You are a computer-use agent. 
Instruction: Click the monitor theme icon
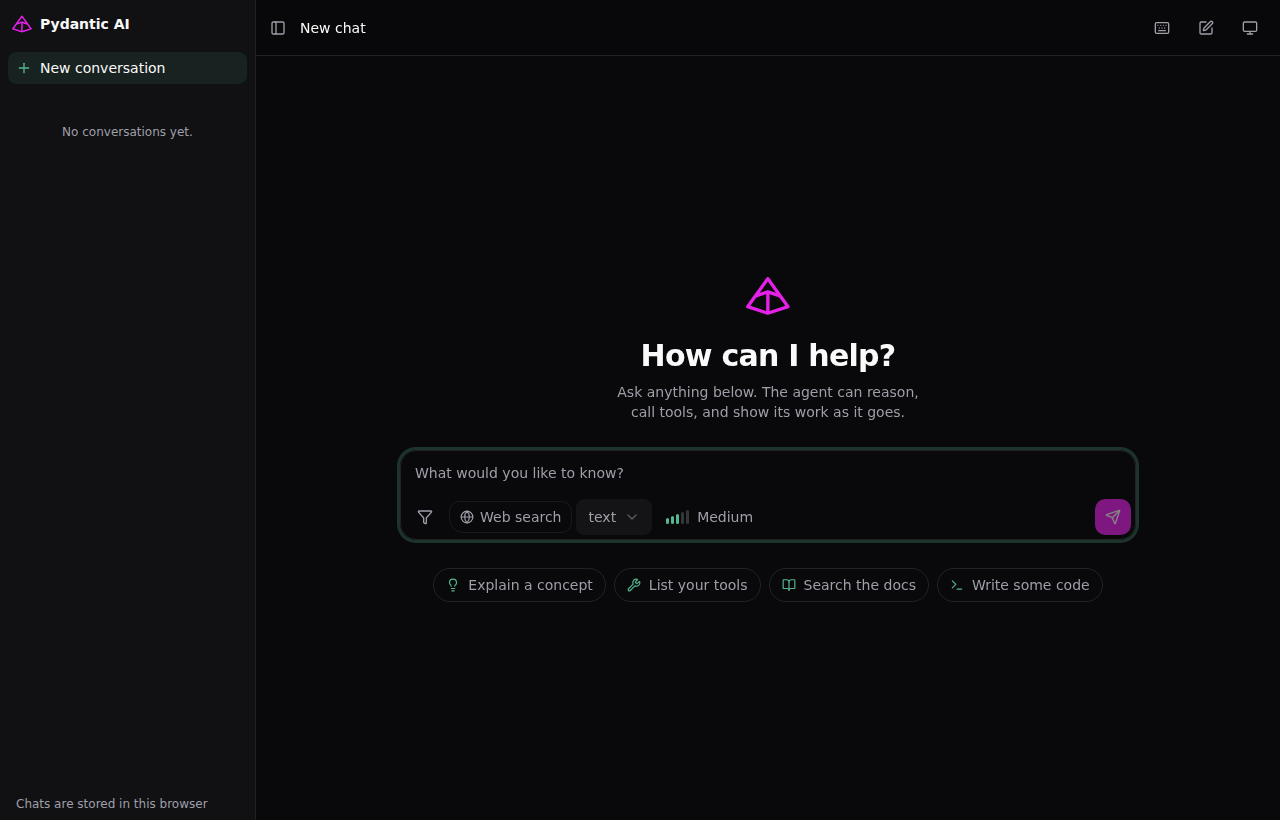pyautogui.click(x=1250, y=28)
